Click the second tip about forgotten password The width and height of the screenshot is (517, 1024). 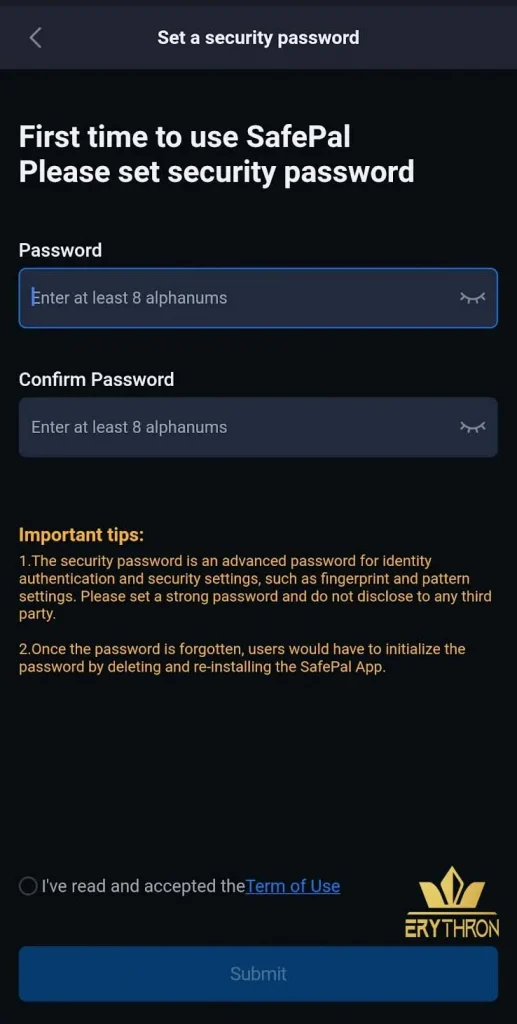tap(242, 659)
